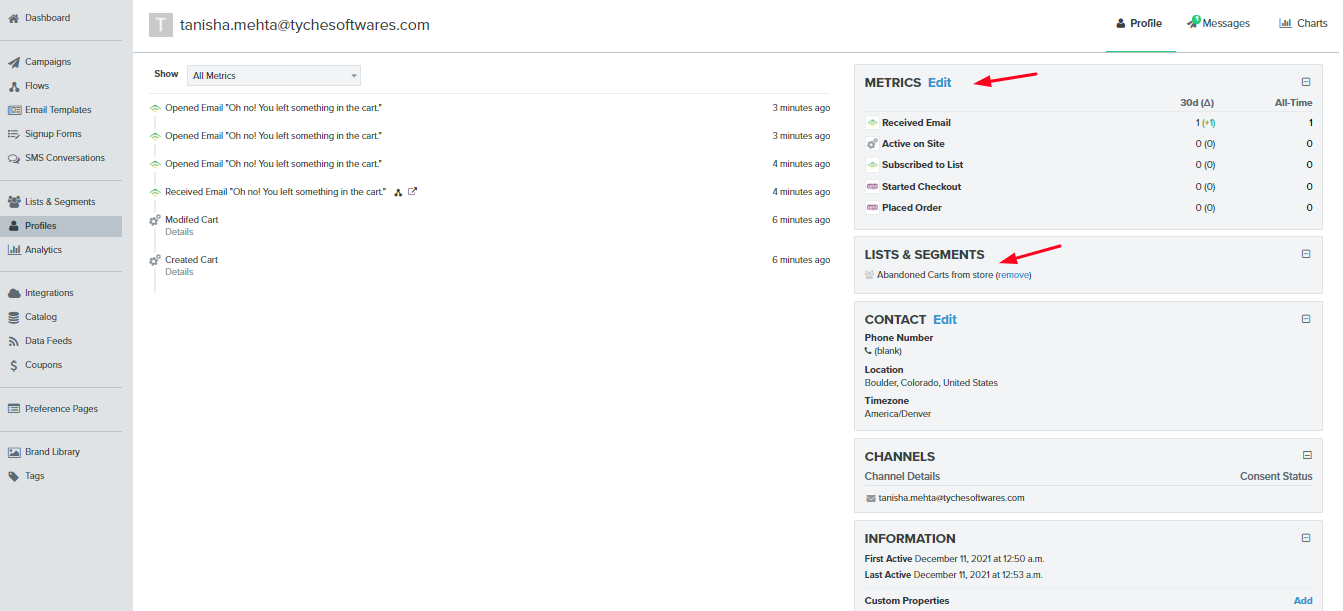Click the profile email heading at top

tap(305, 25)
